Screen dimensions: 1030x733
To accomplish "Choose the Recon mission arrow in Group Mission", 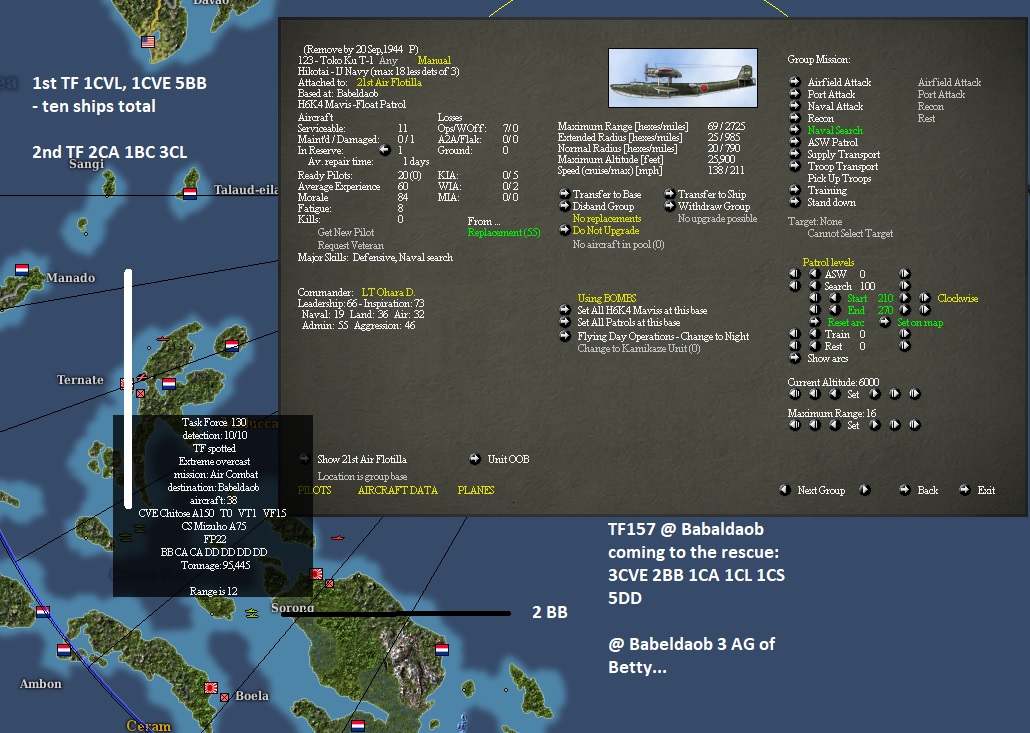I will pos(795,118).
